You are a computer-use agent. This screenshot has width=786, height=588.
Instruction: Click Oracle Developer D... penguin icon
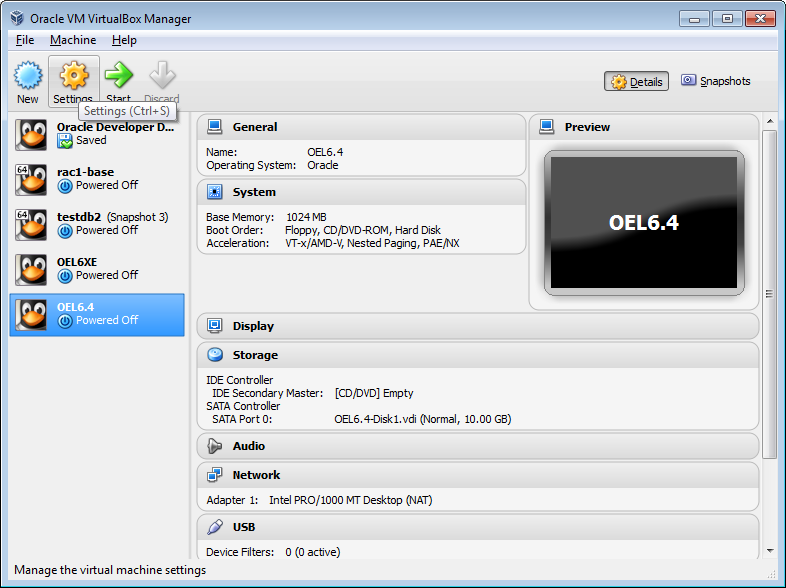pos(31,135)
